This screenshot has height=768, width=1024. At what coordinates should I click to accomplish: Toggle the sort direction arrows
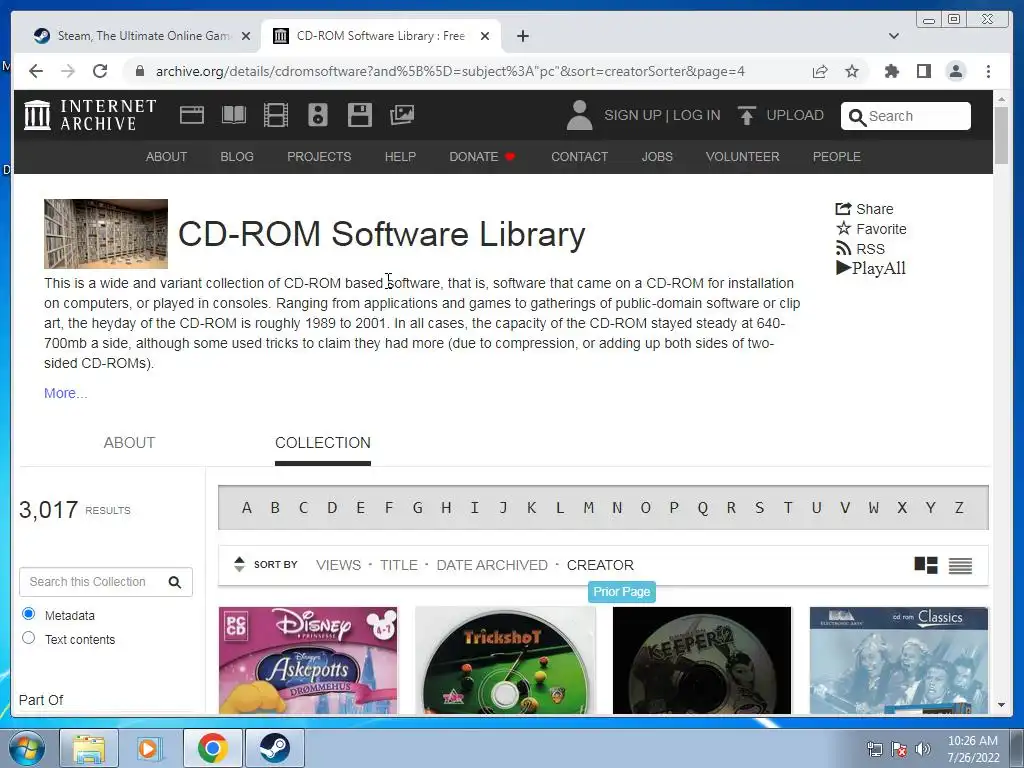click(239, 564)
